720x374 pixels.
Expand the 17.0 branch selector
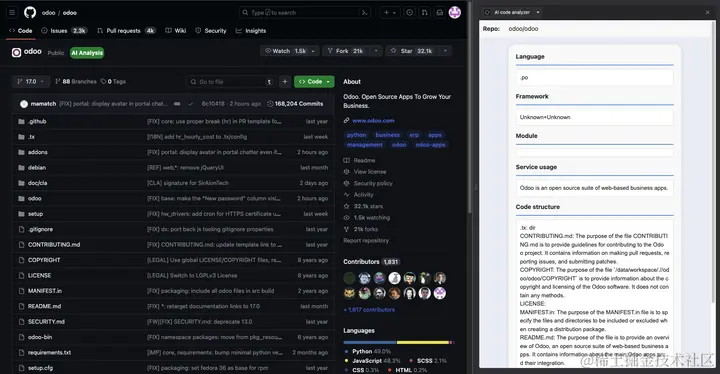click(x=30, y=81)
